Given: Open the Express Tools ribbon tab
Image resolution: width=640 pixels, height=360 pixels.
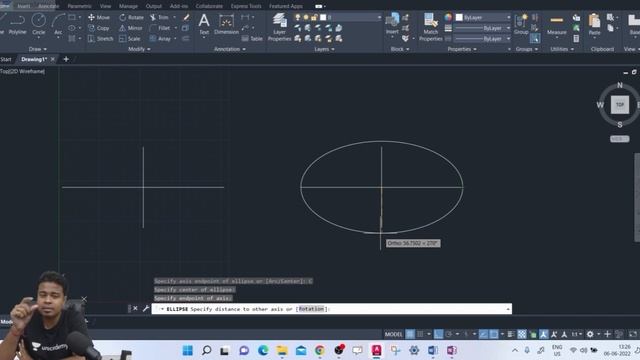Looking at the screenshot, I should [246, 6].
